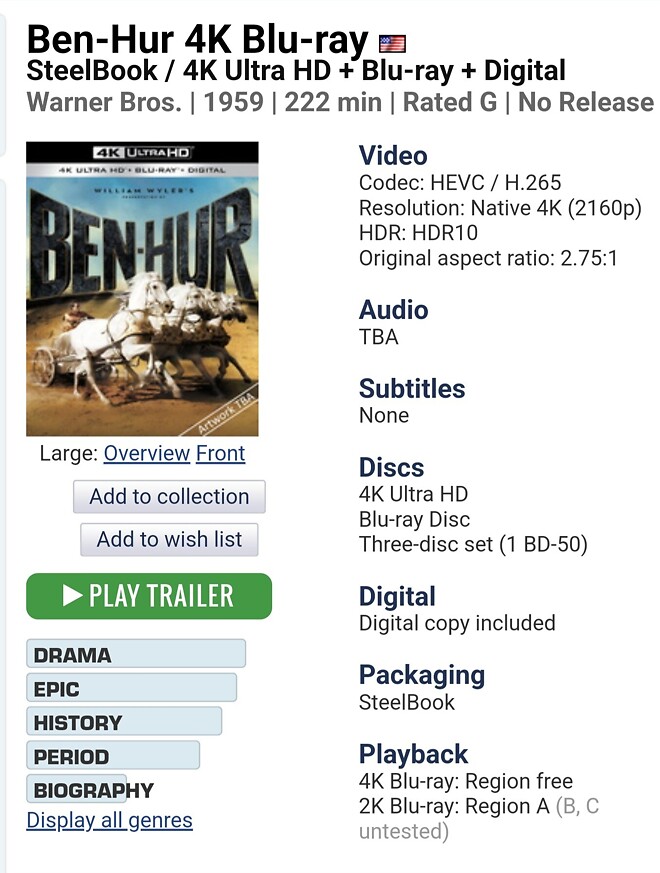Play the Ben-Hur trailer

pyautogui.click(x=149, y=596)
